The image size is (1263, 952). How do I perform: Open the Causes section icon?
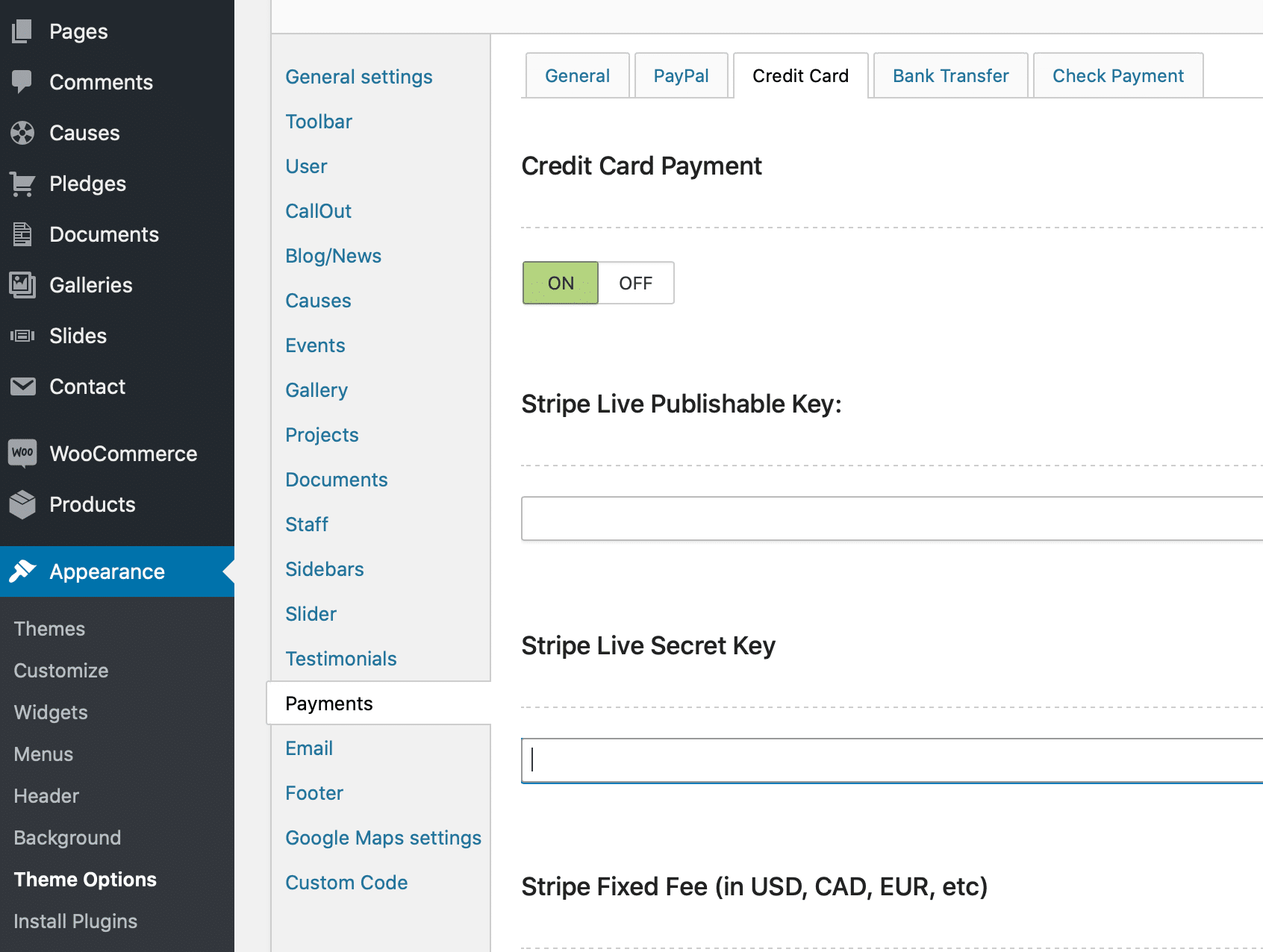(23, 133)
